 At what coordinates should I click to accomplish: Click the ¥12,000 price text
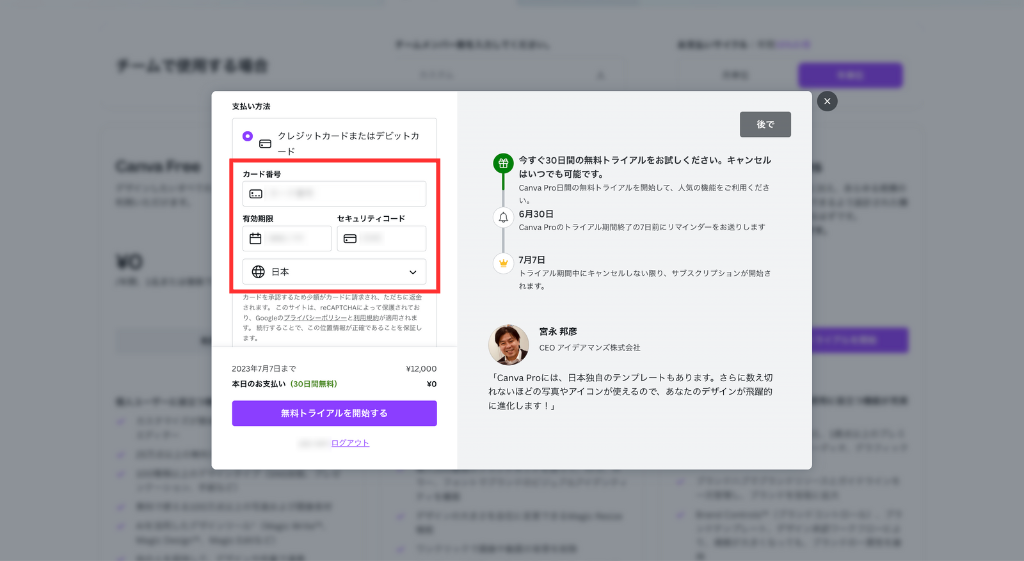pos(421,368)
